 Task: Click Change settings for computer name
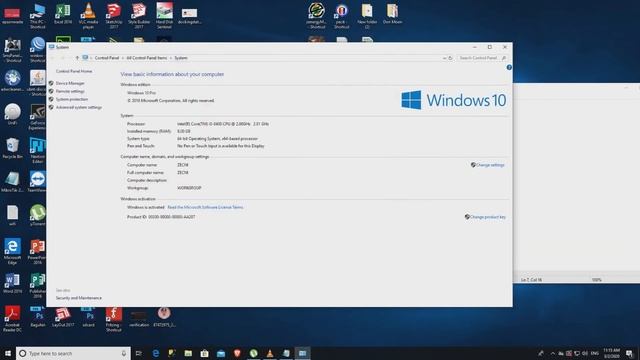[490, 165]
